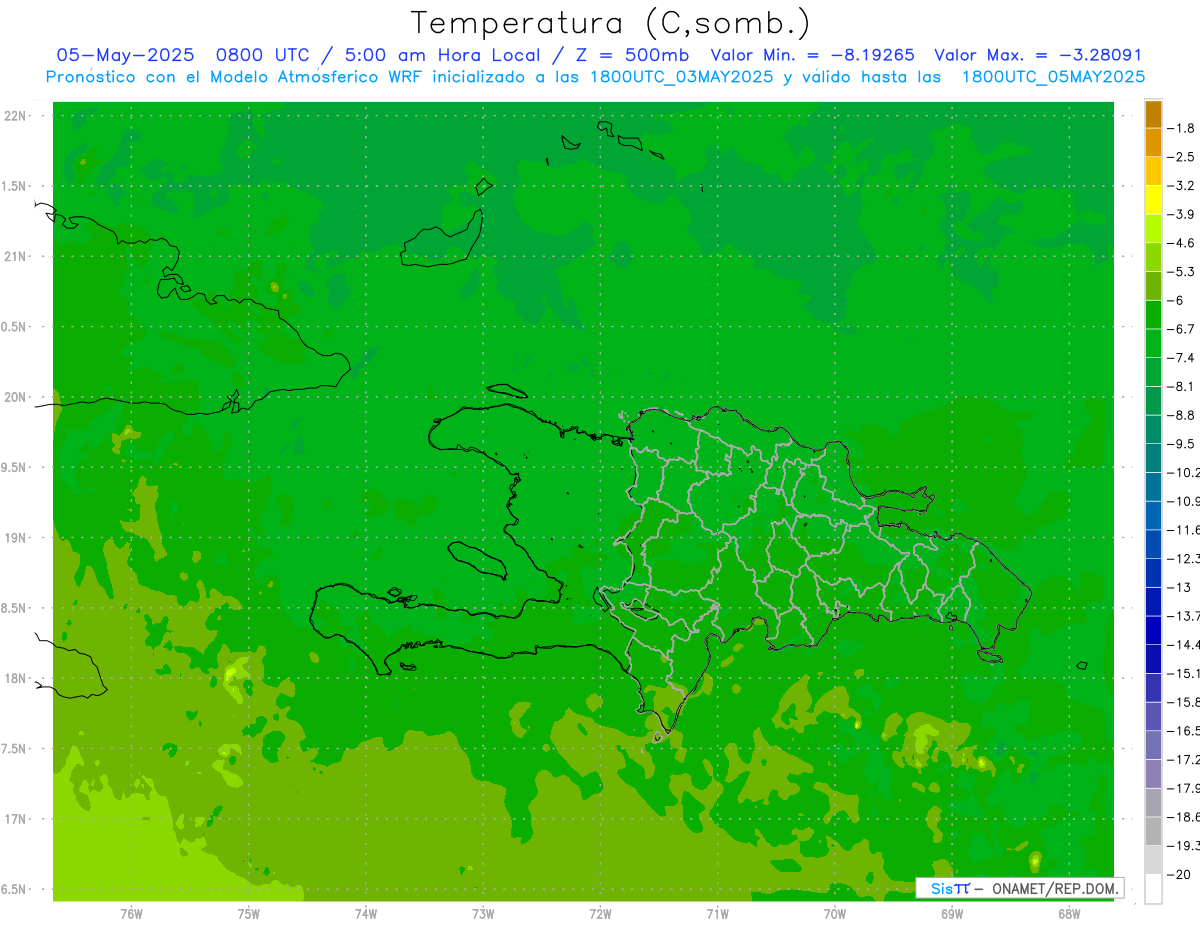1200x927 pixels.
Task: Click the 'Temperatura (C,somb.)' chart title
Action: point(610,22)
